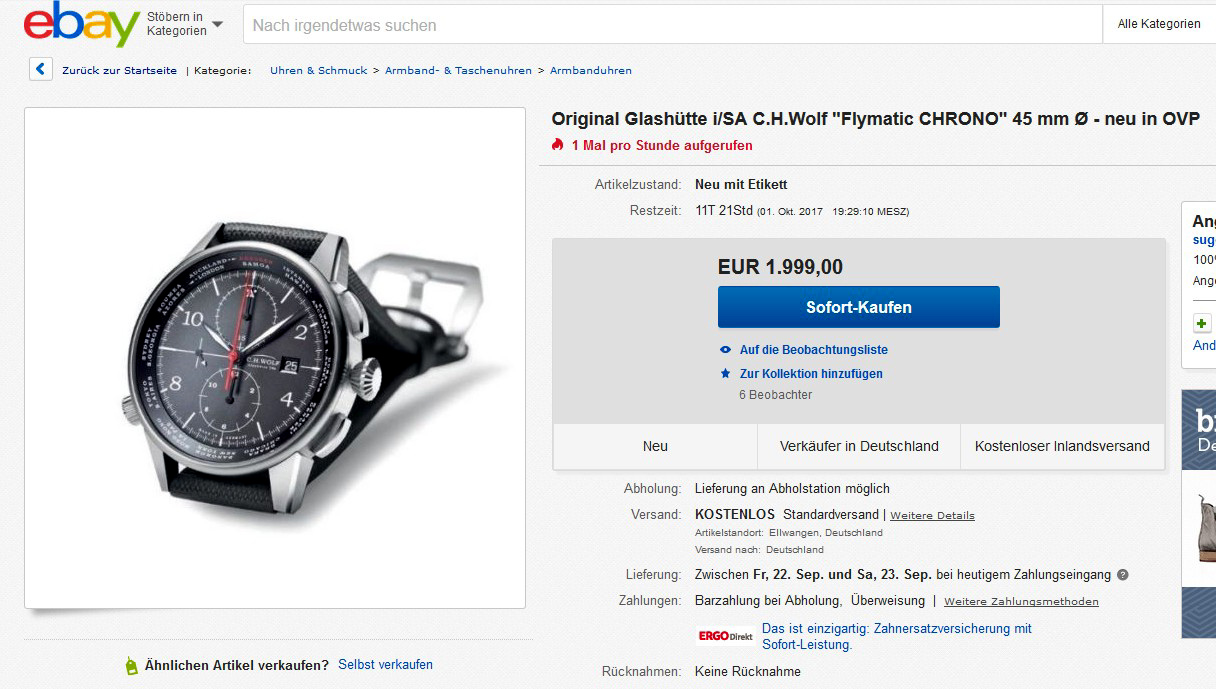
Task: Click the green price tag sell icon
Action: tap(131, 665)
